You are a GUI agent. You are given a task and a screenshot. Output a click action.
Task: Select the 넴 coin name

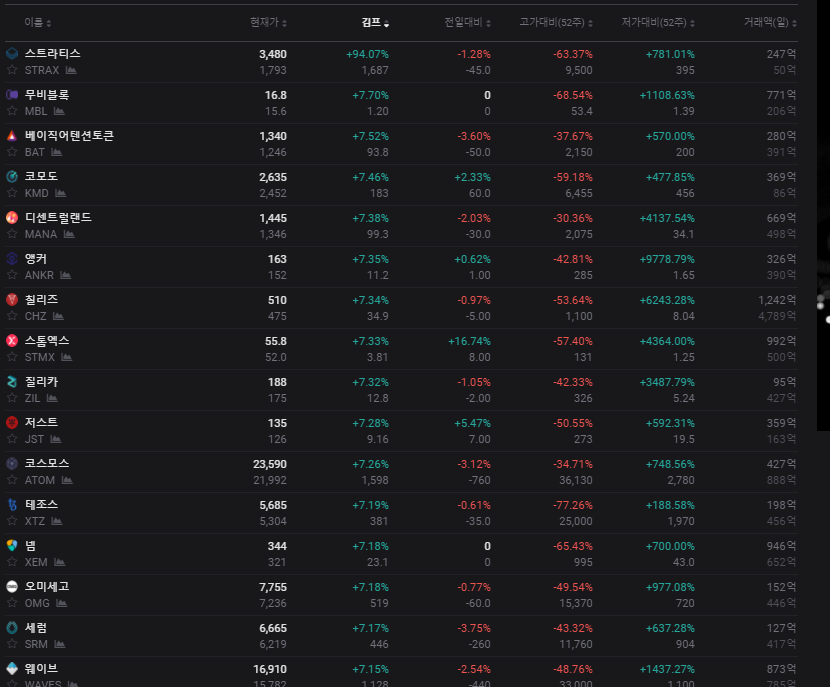coord(30,546)
